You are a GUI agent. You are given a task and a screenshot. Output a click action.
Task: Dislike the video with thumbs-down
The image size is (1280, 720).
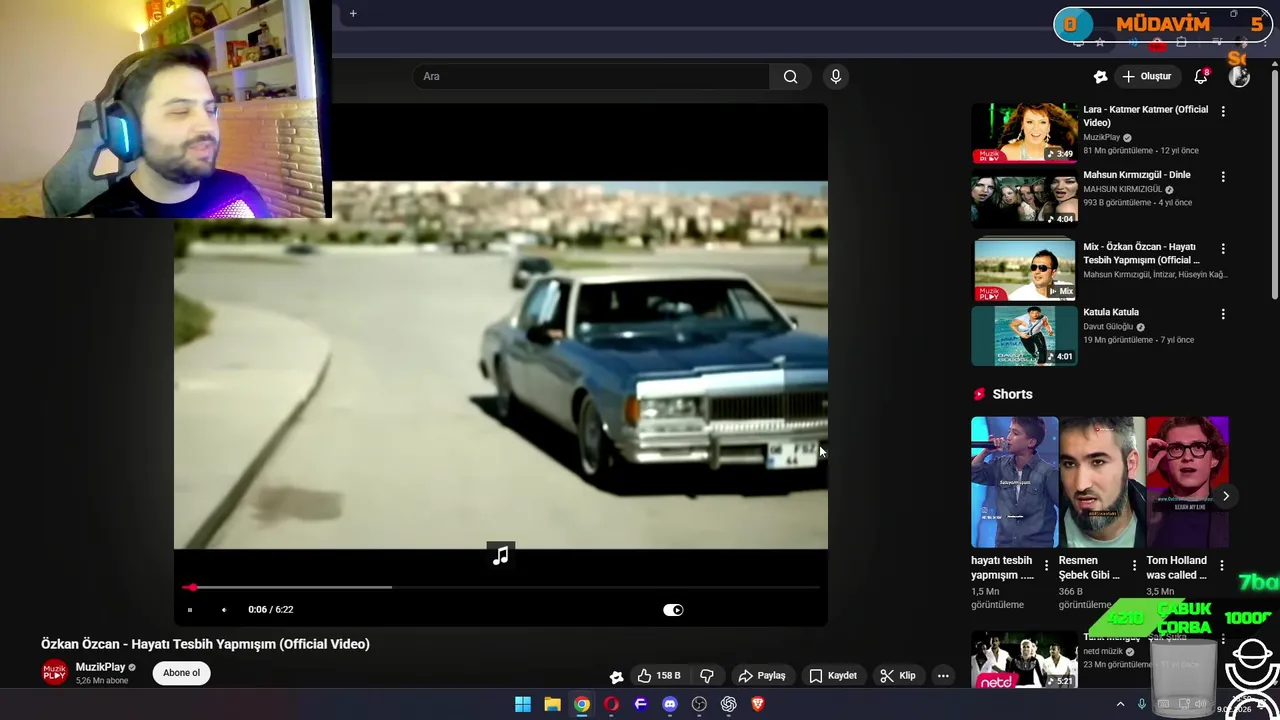pos(707,676)
